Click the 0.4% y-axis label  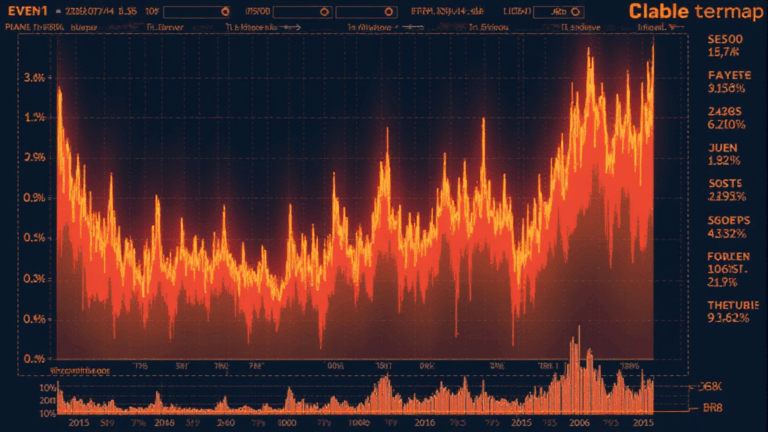pos(34,319)
